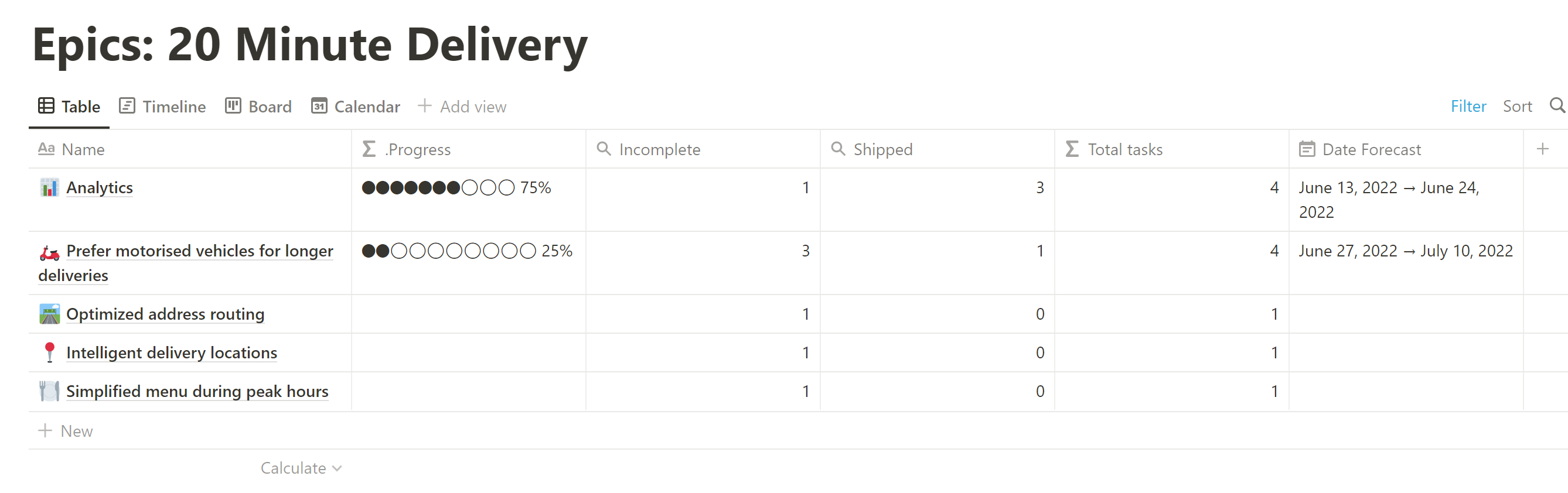The height and width of the screenshot is (493, 1568).
Task: Click the red pin icon for delivery locations
Action: click(49, 352)
